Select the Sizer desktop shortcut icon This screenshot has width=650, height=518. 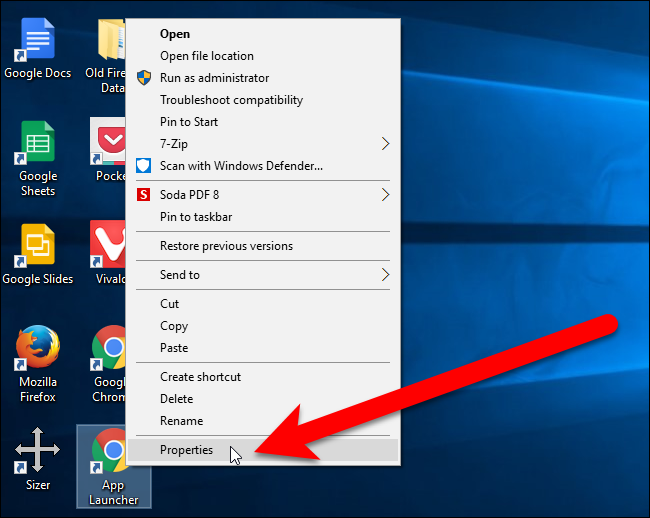[x=37, y=450]
